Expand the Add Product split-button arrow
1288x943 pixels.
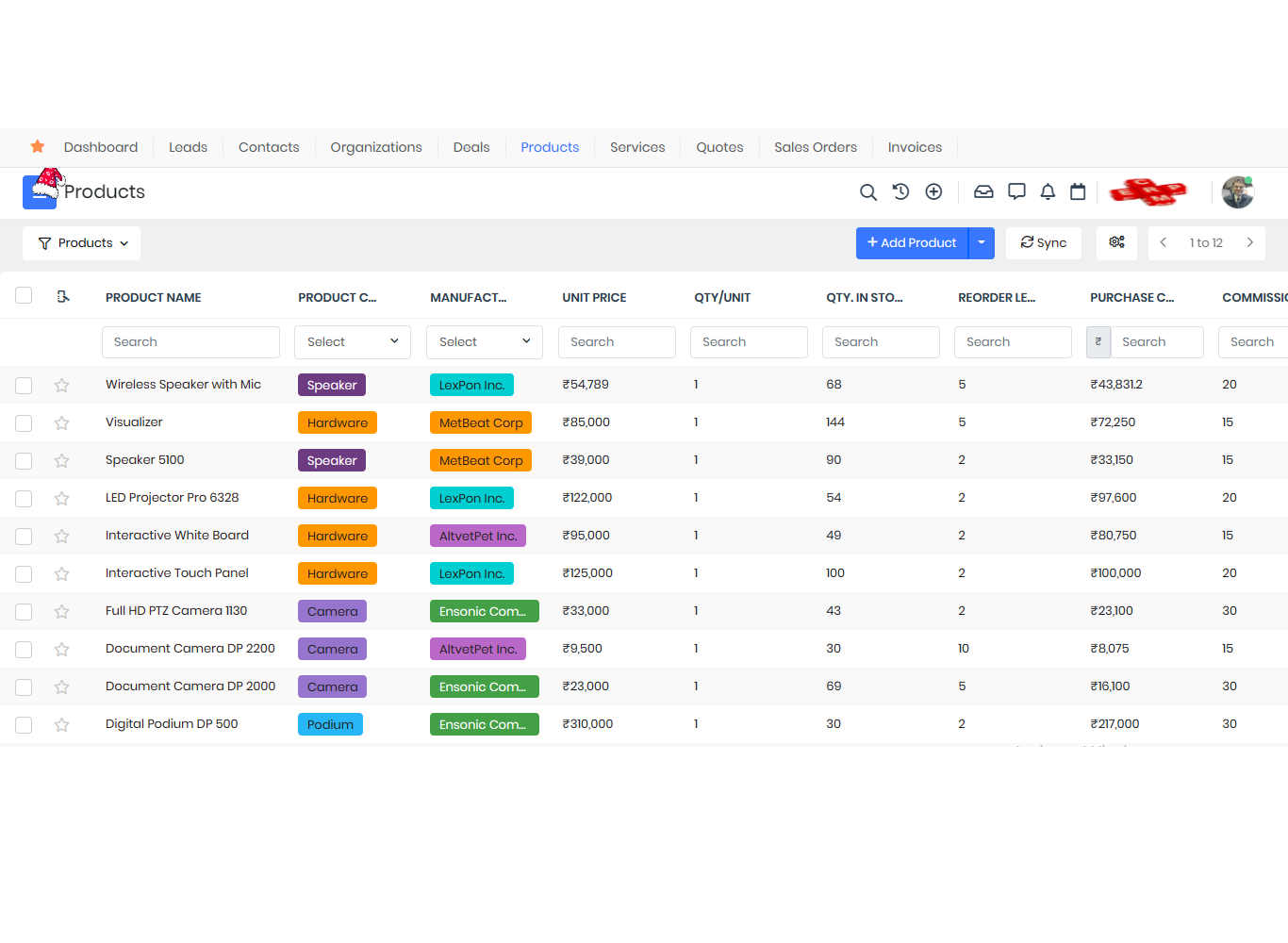[981, 242]
